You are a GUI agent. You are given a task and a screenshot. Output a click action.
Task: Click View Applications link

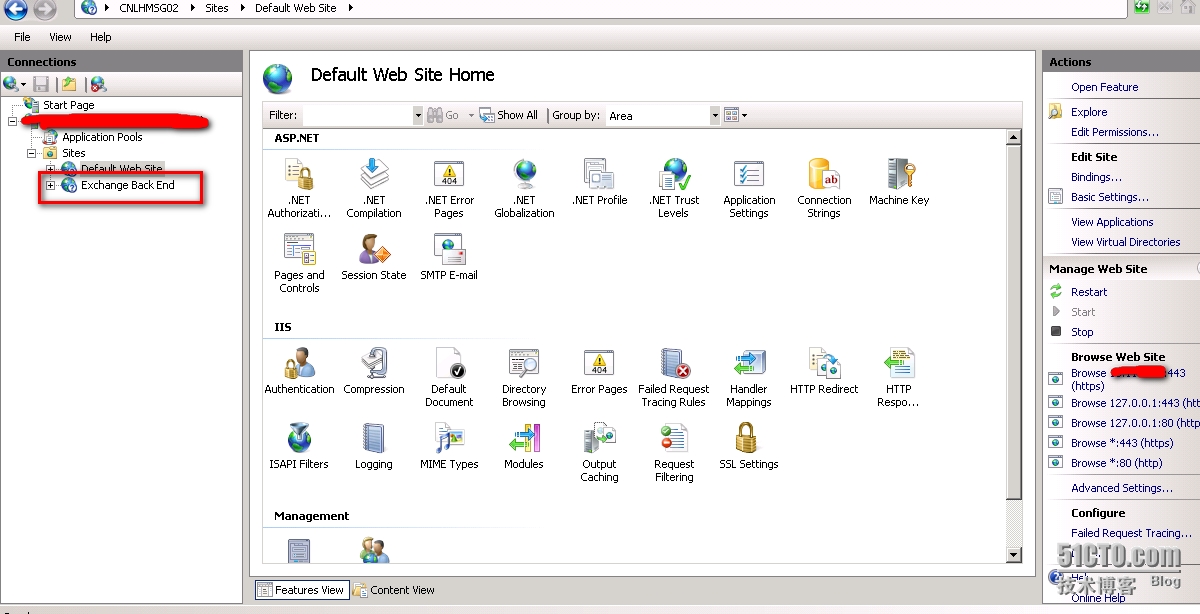[1112, 222]
